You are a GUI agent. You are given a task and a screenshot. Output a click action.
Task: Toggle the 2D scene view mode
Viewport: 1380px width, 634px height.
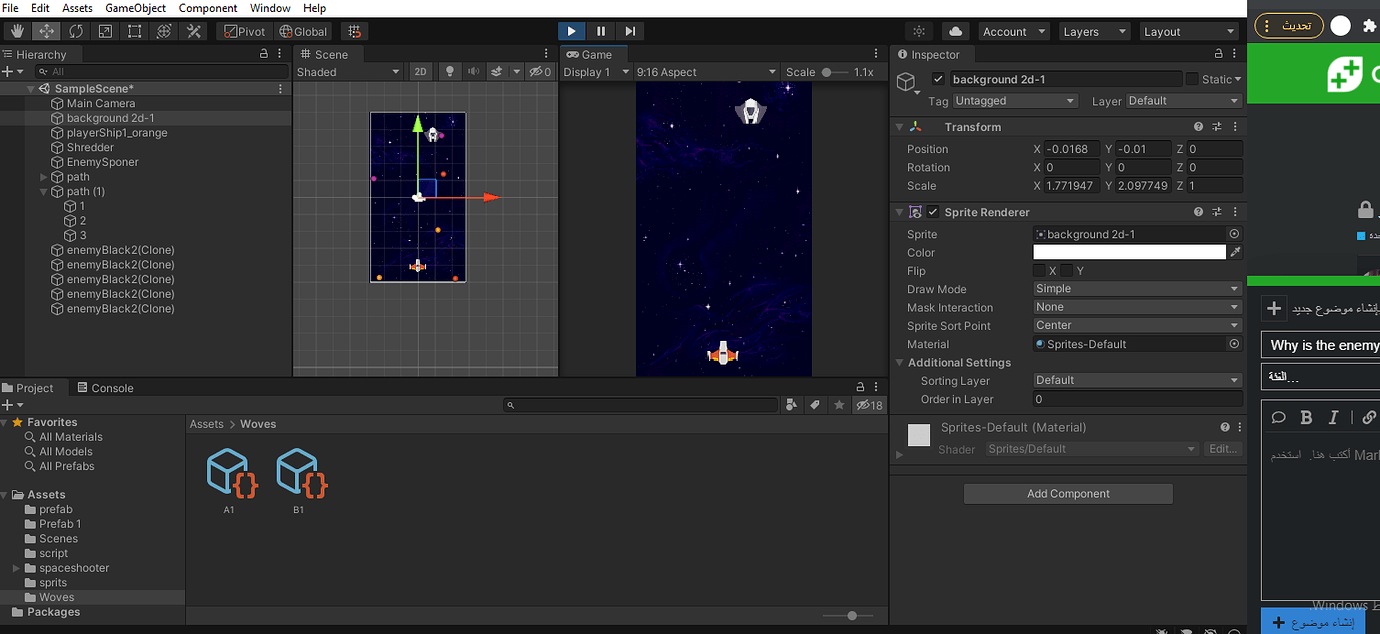(x=421, y=72)
